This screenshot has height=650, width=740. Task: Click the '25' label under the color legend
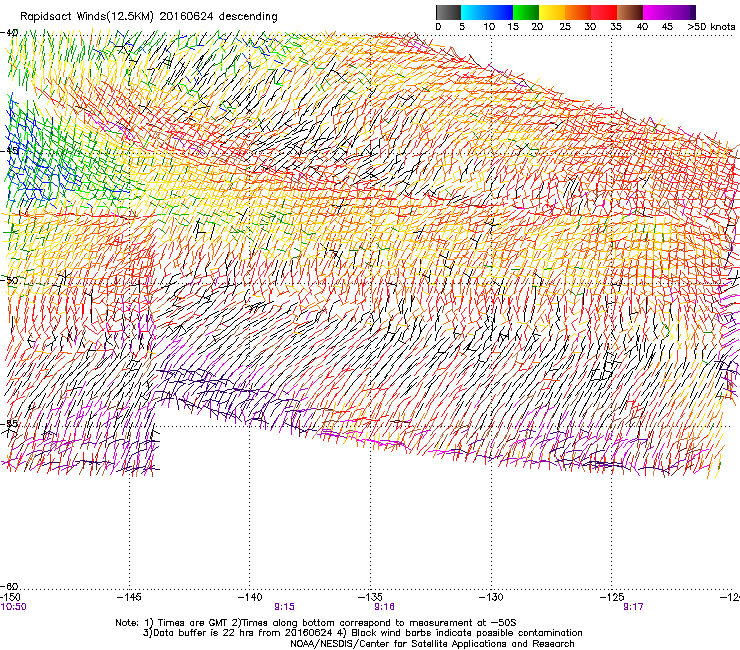point(565,27)
